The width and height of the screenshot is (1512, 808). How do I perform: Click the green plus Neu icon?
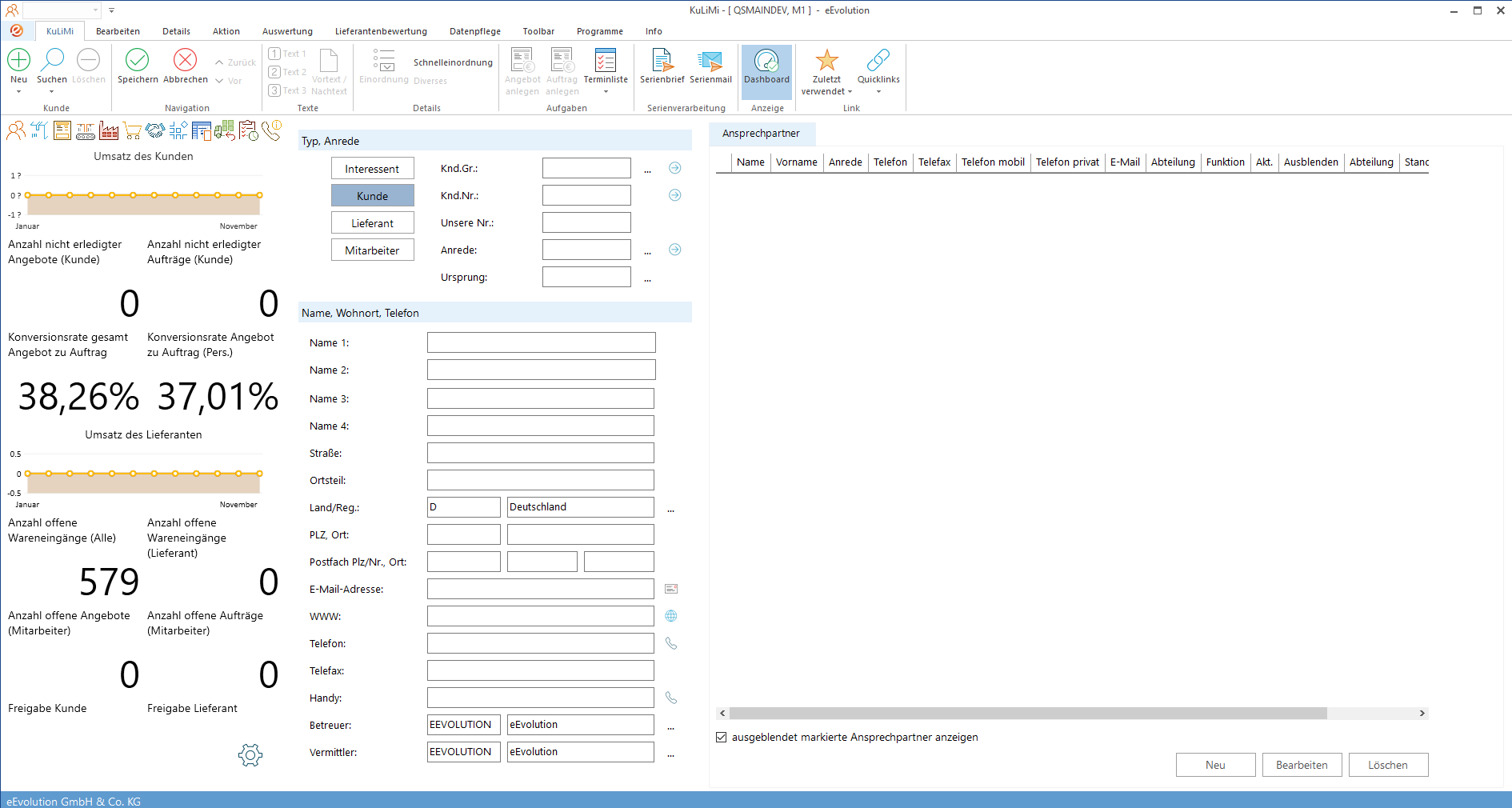point(19,60)
